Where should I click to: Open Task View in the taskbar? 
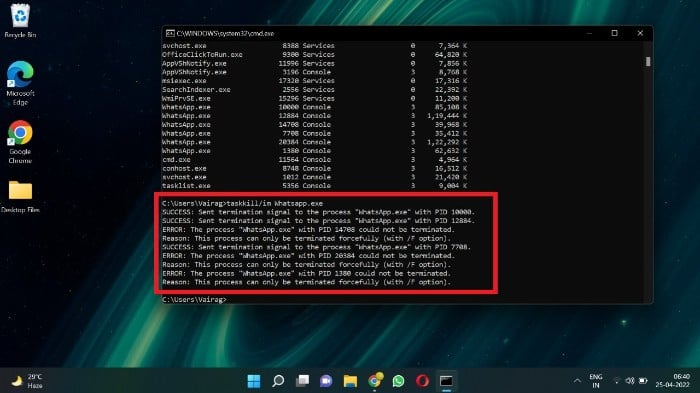(302, 381)
